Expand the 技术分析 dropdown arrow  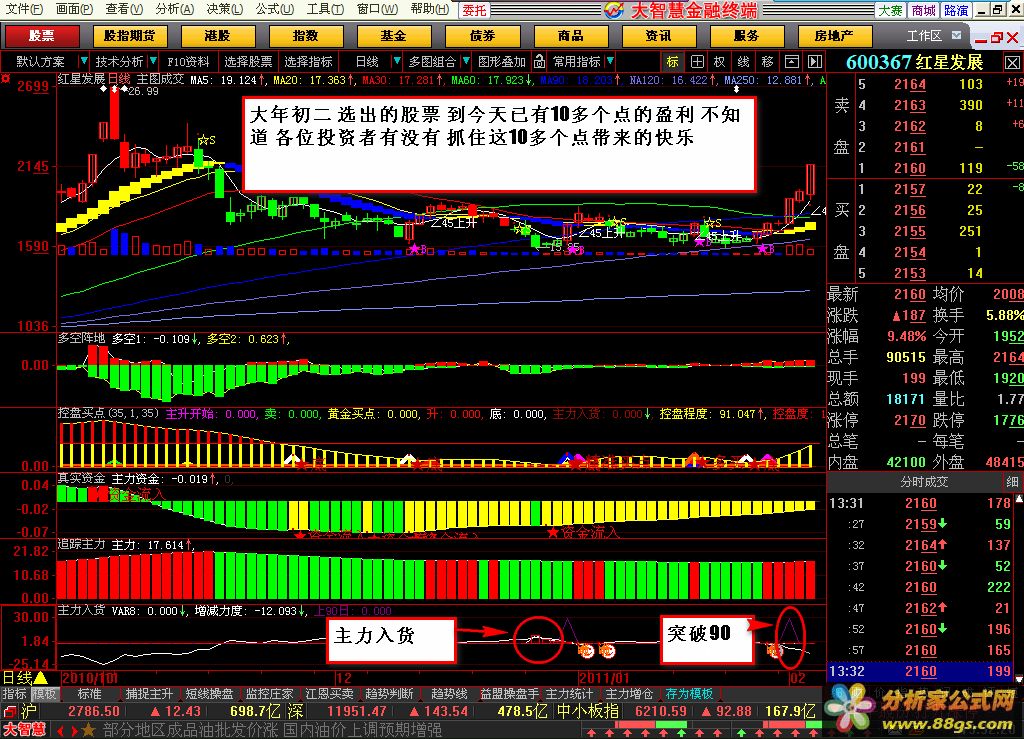[x=153, y=61]
